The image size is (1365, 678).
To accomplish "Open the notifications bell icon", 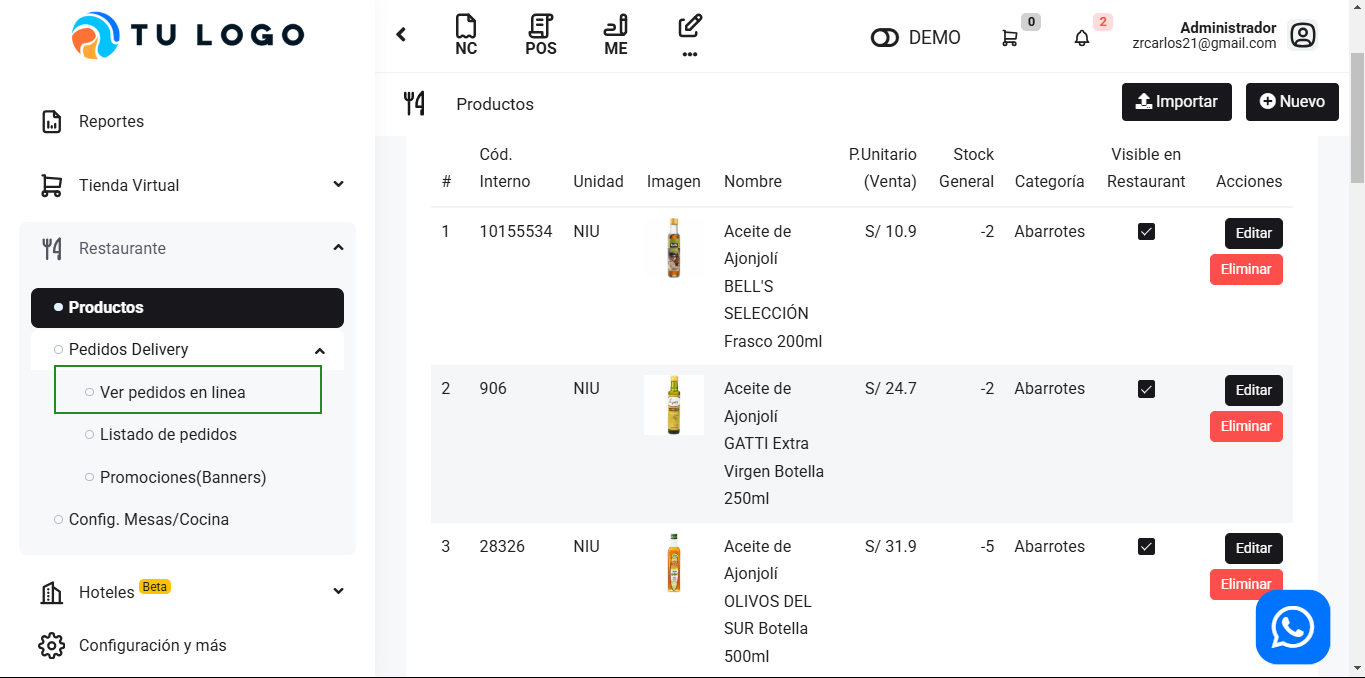I will click(x=1082, y=38).
